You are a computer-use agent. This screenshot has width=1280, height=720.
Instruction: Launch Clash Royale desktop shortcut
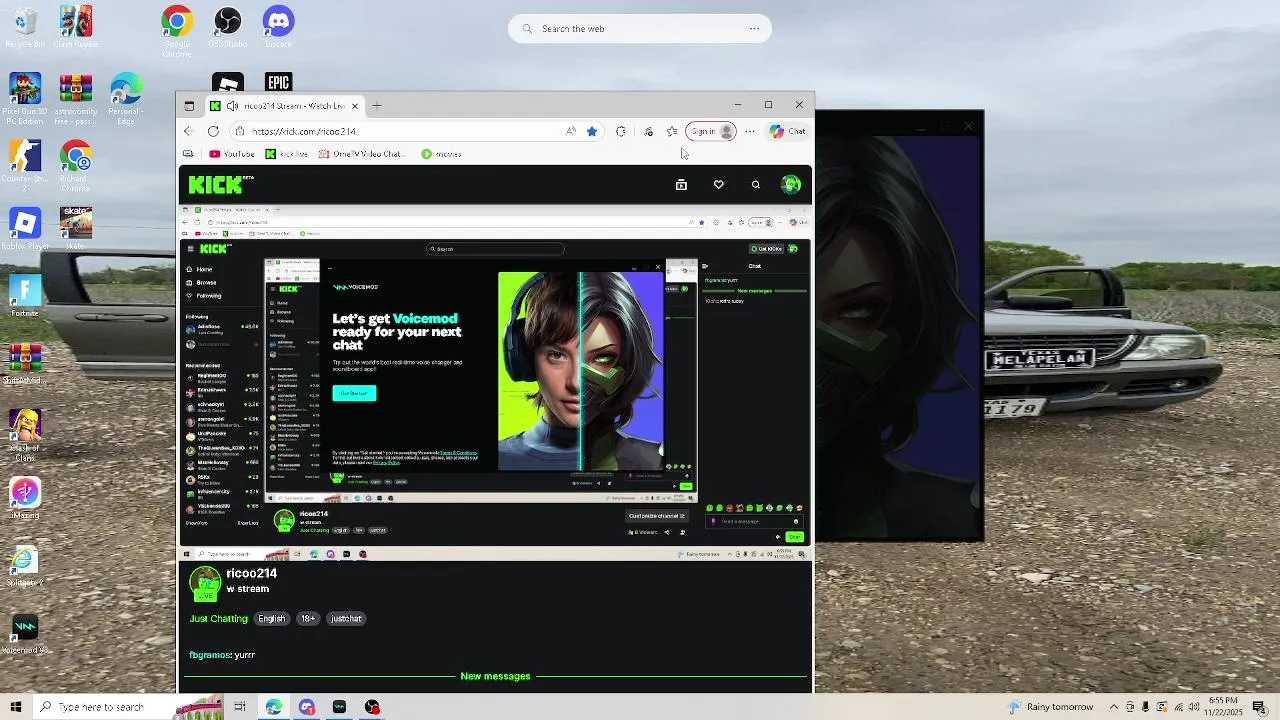pyautogui.click(x=75, y=27)
